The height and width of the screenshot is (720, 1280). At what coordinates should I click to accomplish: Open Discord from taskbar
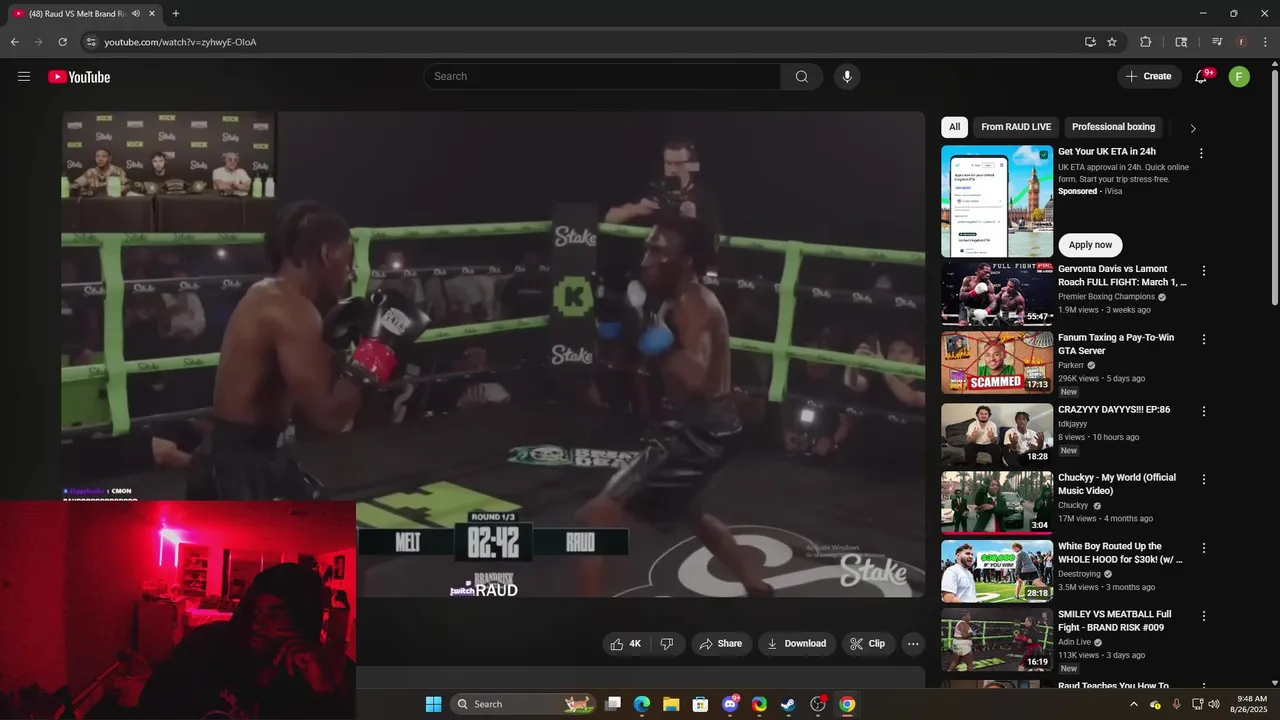pyautogui.click(x=730, y=704)
